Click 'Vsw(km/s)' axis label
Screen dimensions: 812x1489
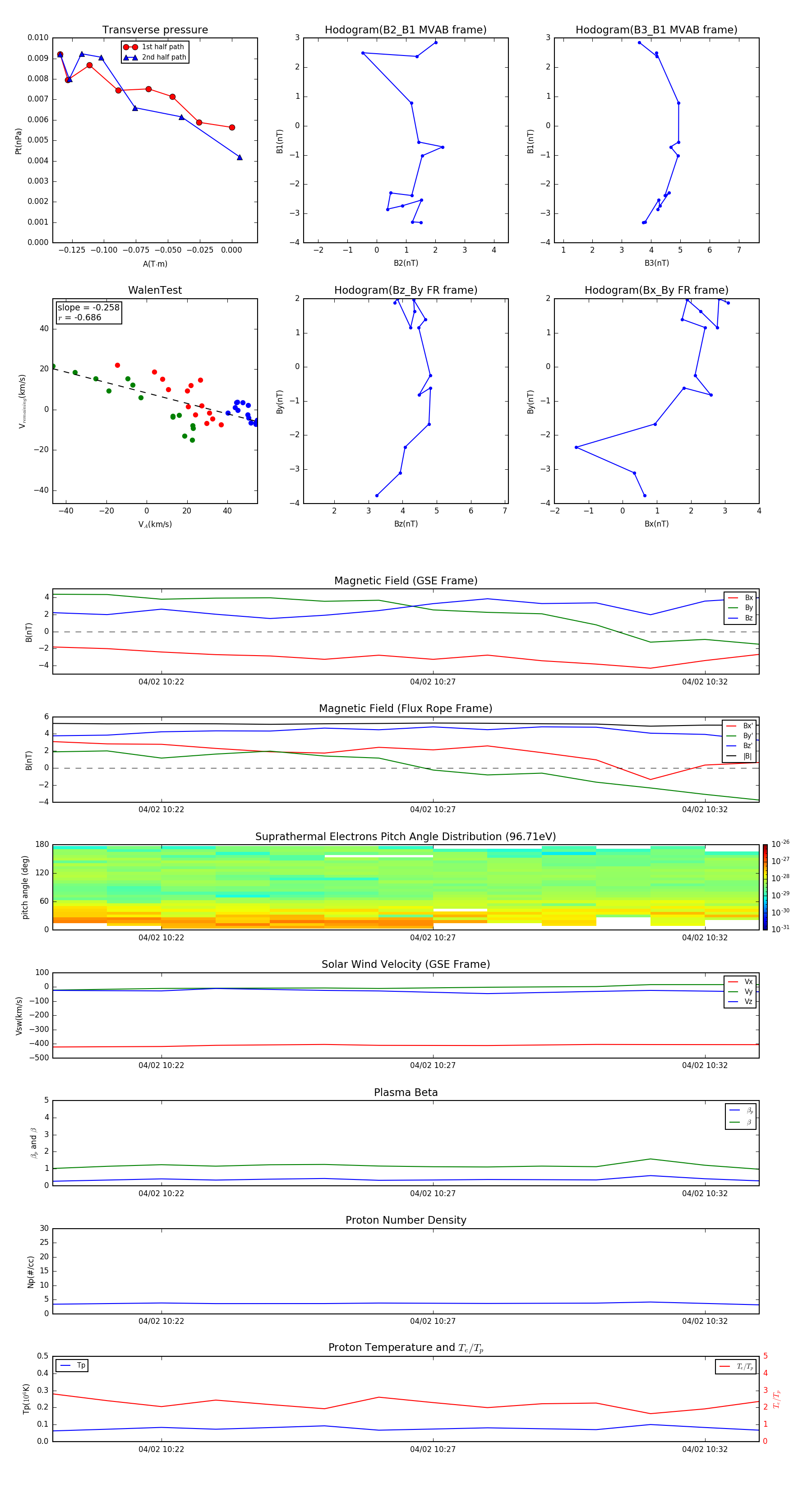(18, 1016)
